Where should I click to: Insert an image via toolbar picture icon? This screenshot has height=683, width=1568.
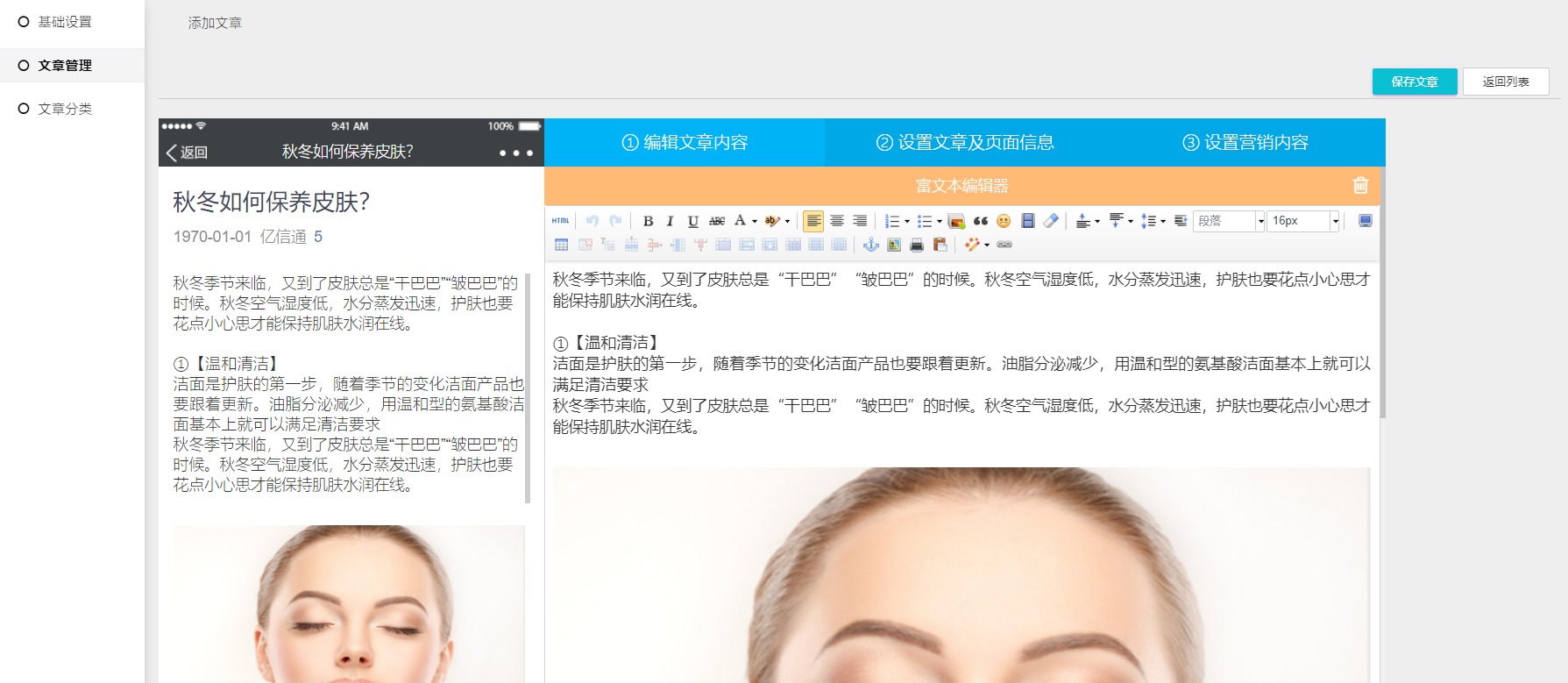coord(957,221)
